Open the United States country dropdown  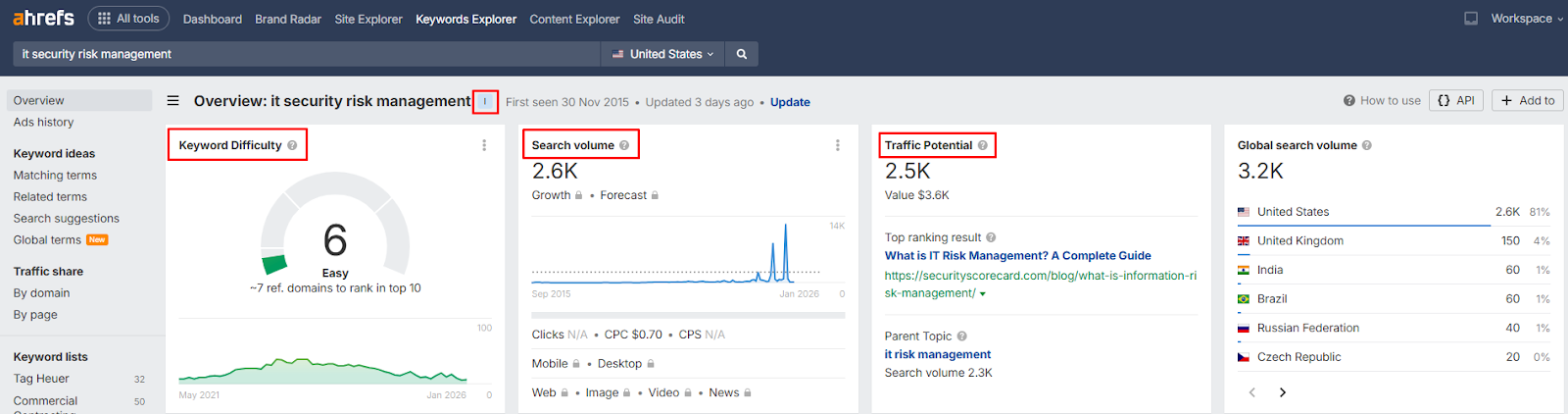click(x=662, y=54)
